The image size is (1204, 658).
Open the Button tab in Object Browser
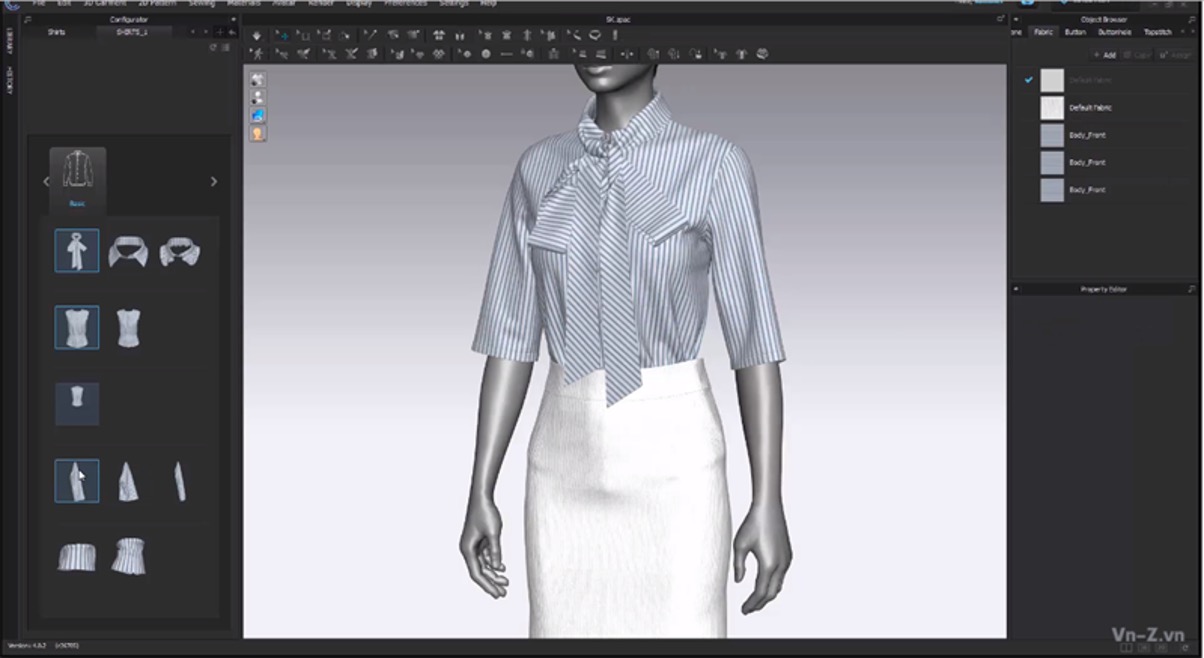tap(1075, 32)
